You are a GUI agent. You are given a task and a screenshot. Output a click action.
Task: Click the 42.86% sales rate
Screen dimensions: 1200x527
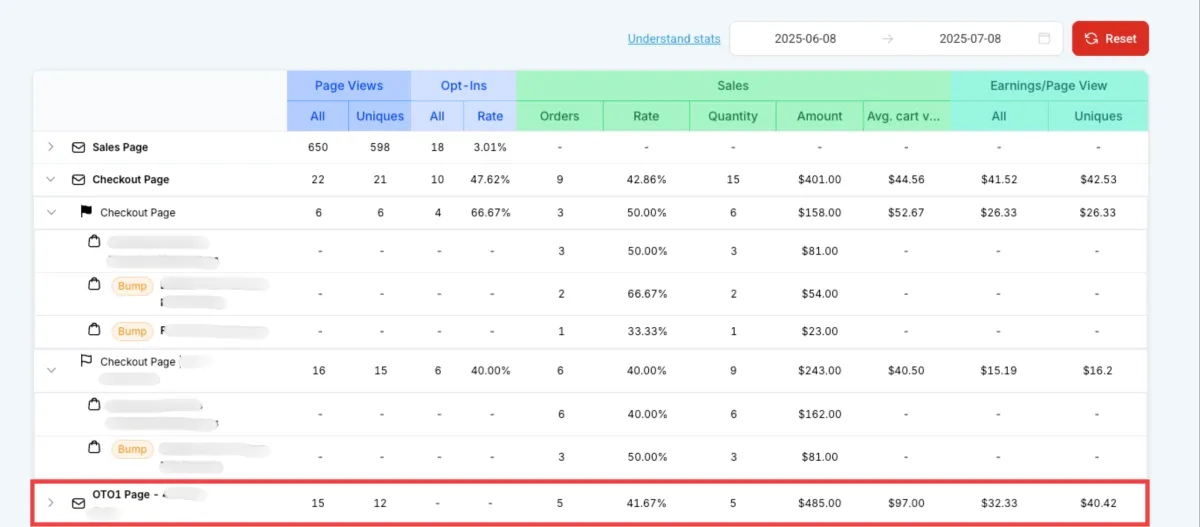[646, 180]
